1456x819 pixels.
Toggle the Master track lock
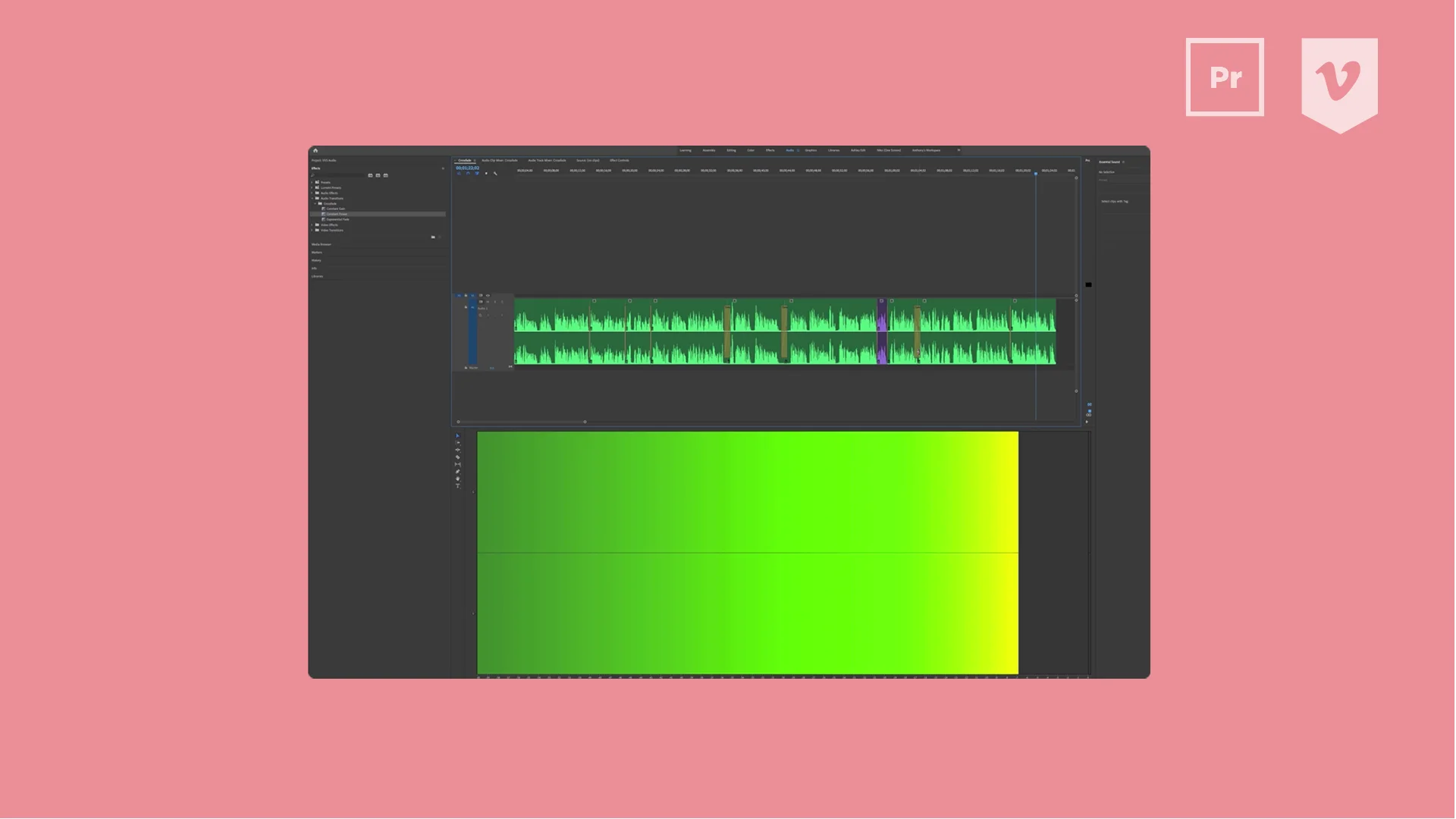pyautogui.click(x=466, y=368)
